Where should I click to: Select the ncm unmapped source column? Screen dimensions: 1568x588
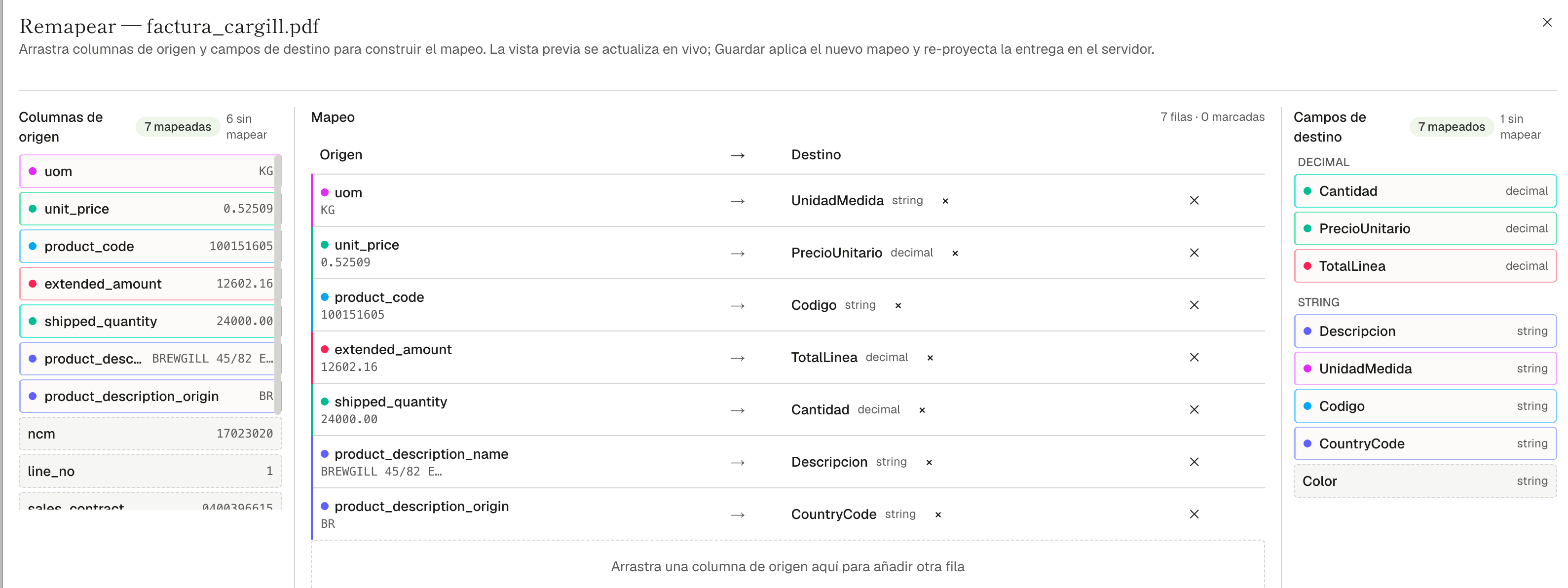pos(149,434)
